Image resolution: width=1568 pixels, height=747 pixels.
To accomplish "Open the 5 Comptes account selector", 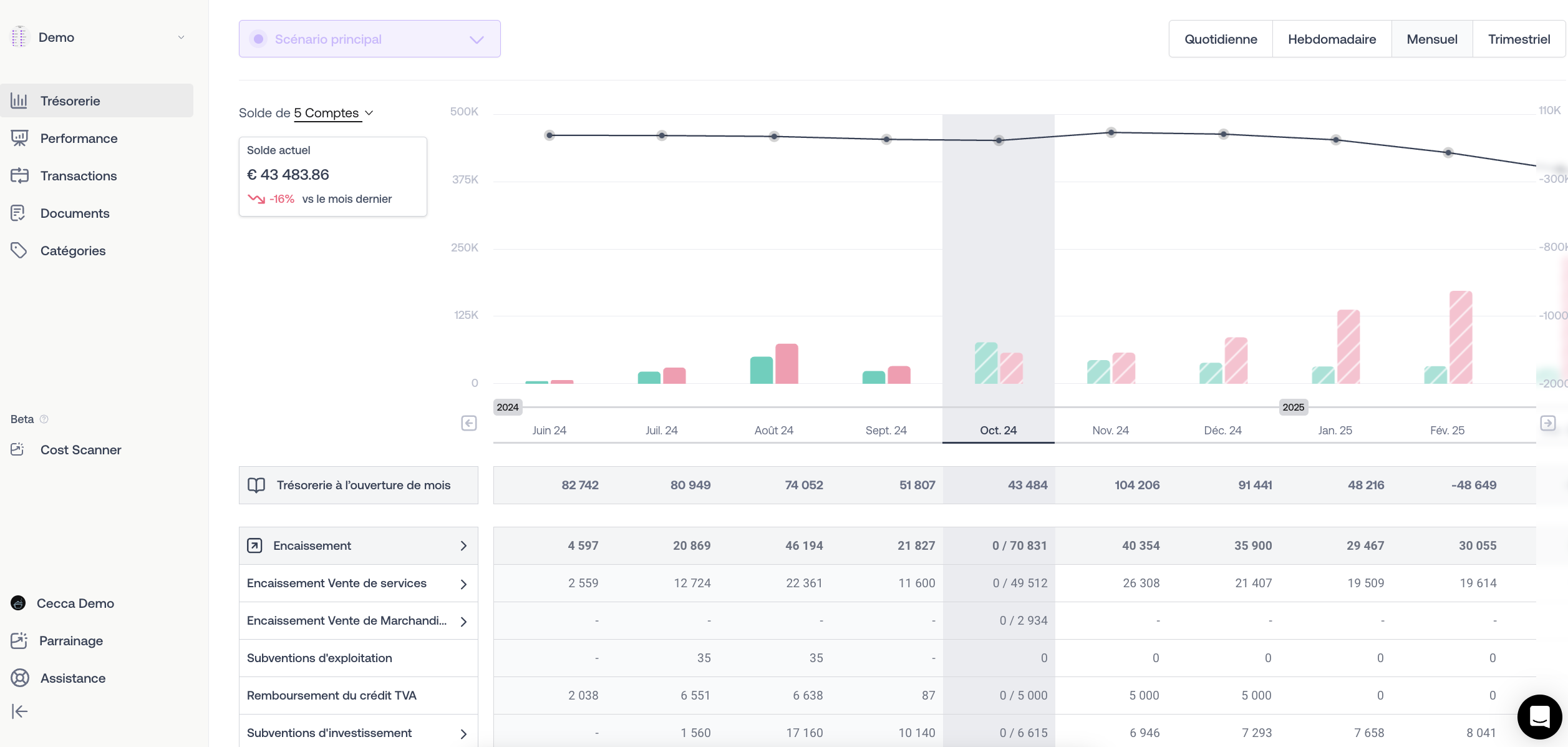I will [333, 113].
